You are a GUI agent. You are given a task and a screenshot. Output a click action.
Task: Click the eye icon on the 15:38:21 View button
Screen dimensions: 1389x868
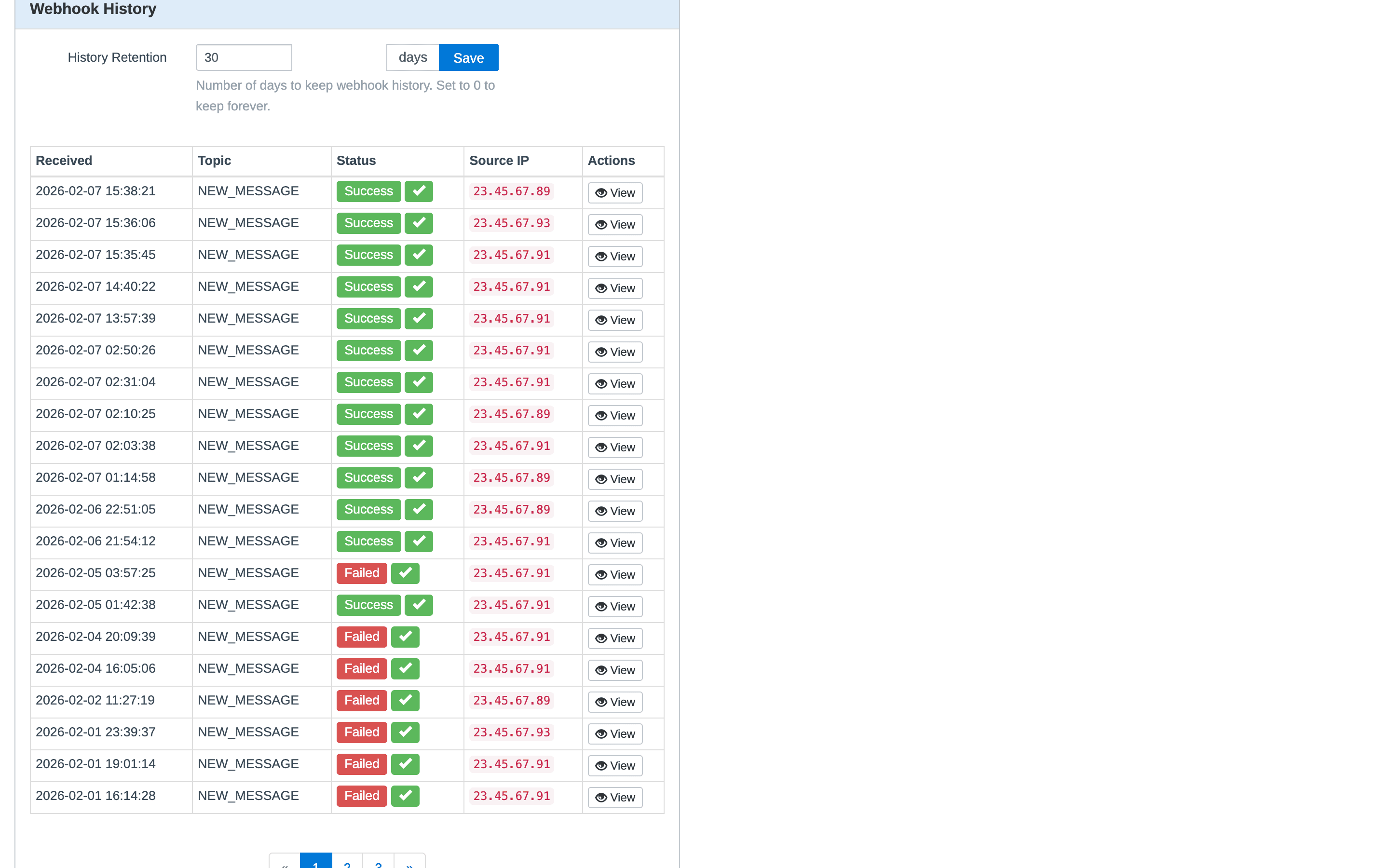click(601, 193)
